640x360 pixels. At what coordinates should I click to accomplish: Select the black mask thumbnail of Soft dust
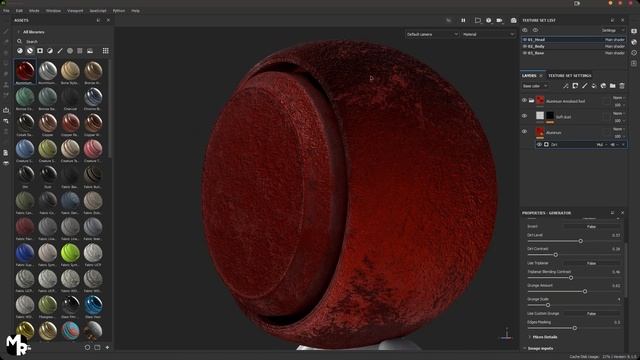(x=550, y=116)
